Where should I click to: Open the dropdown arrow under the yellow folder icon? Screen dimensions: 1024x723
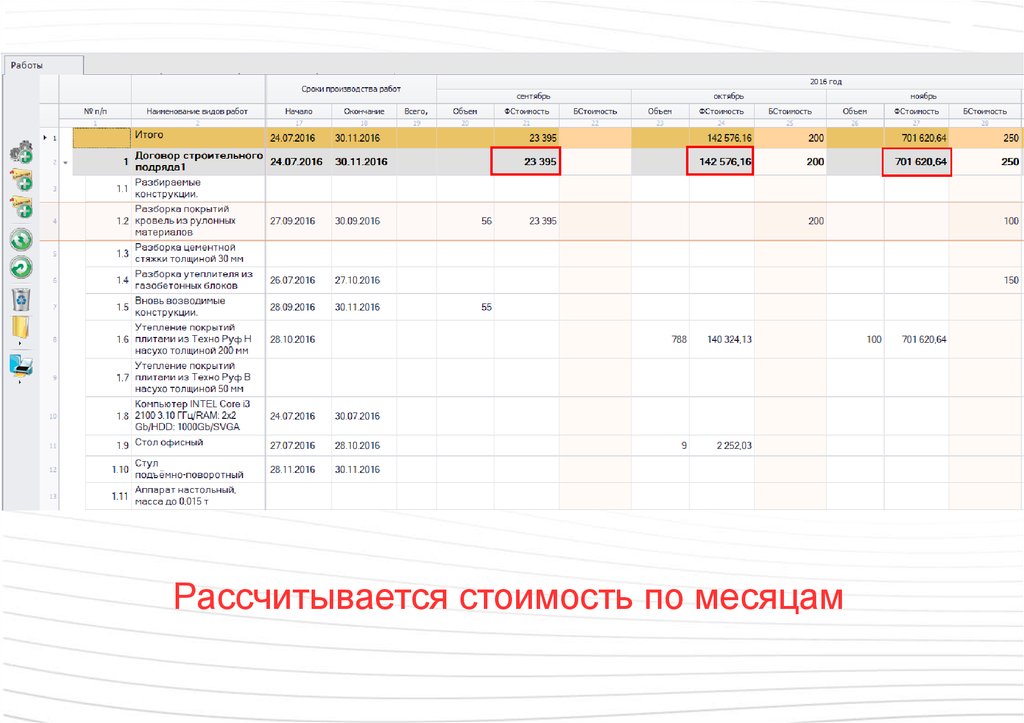[x=20, y=343]
